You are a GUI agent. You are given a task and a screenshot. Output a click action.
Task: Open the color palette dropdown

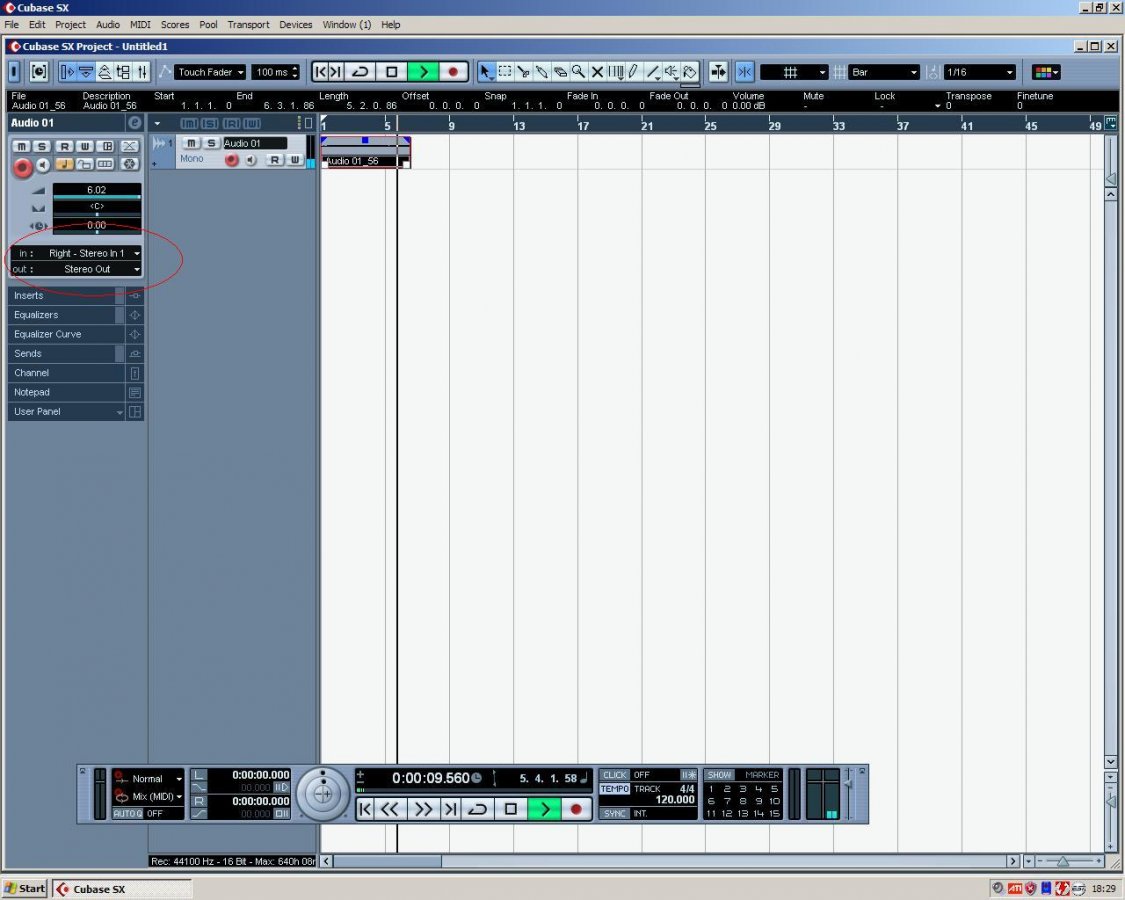1046,72
